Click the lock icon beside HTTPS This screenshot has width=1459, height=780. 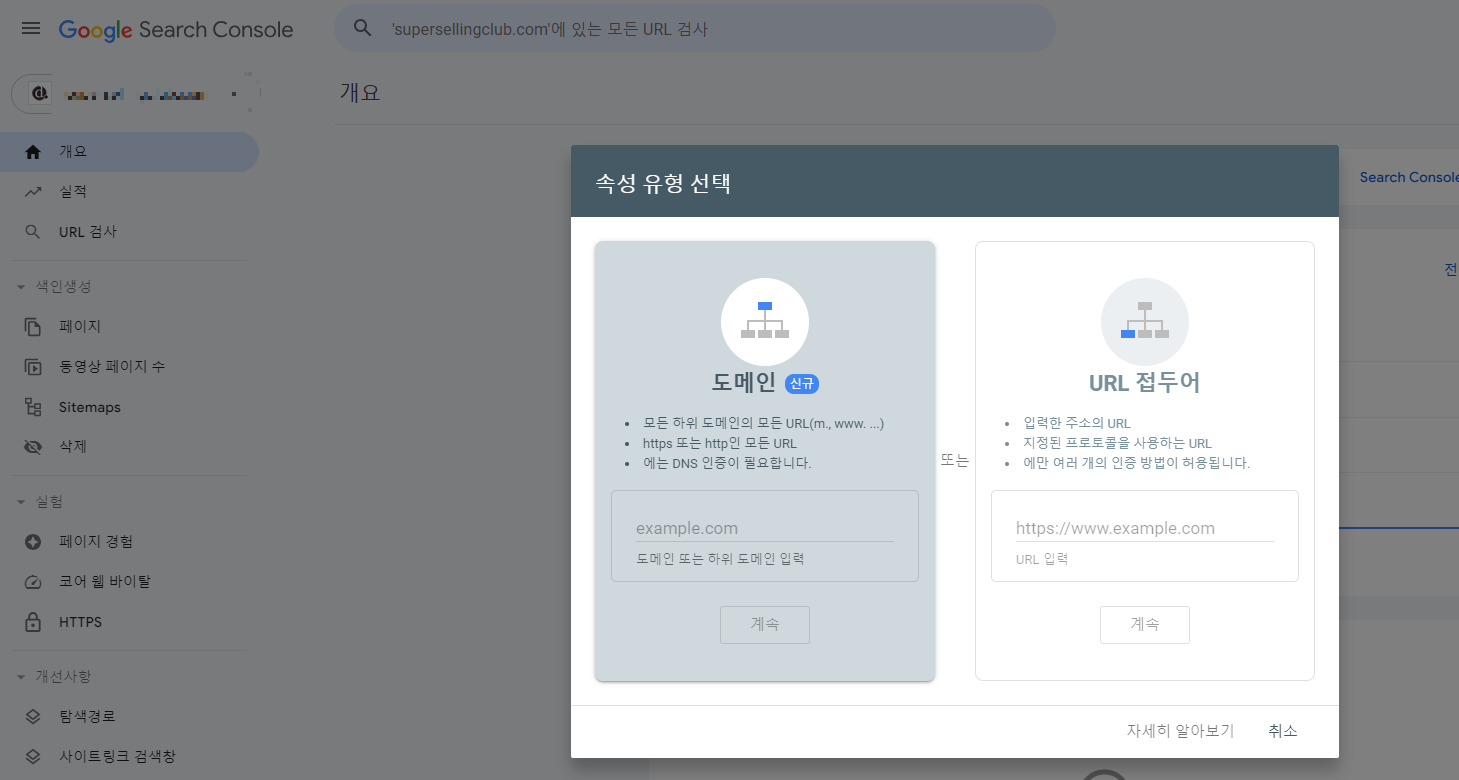(x=33, y=622)
